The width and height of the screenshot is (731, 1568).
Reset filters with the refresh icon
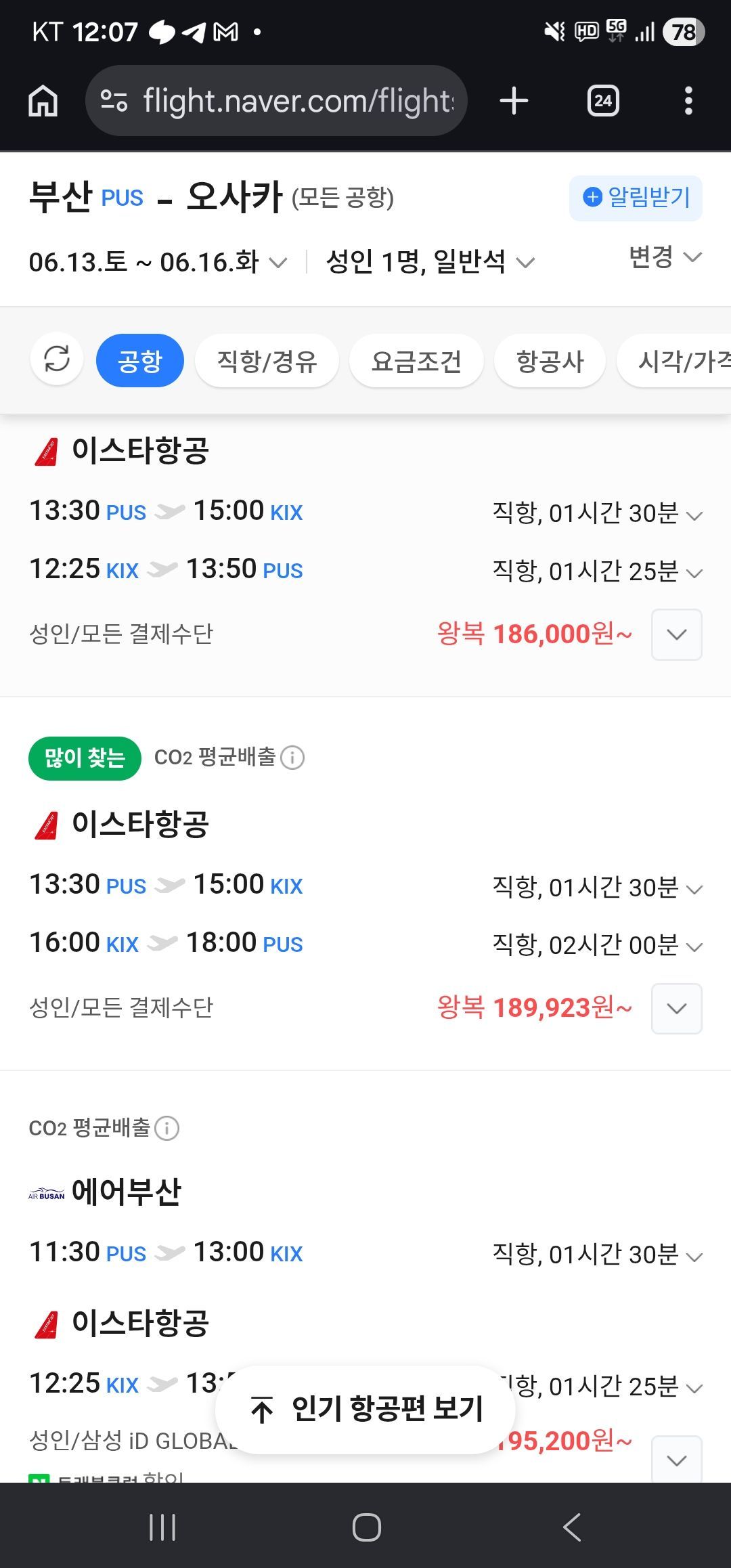pyautogui.click(x=57, y=360)
